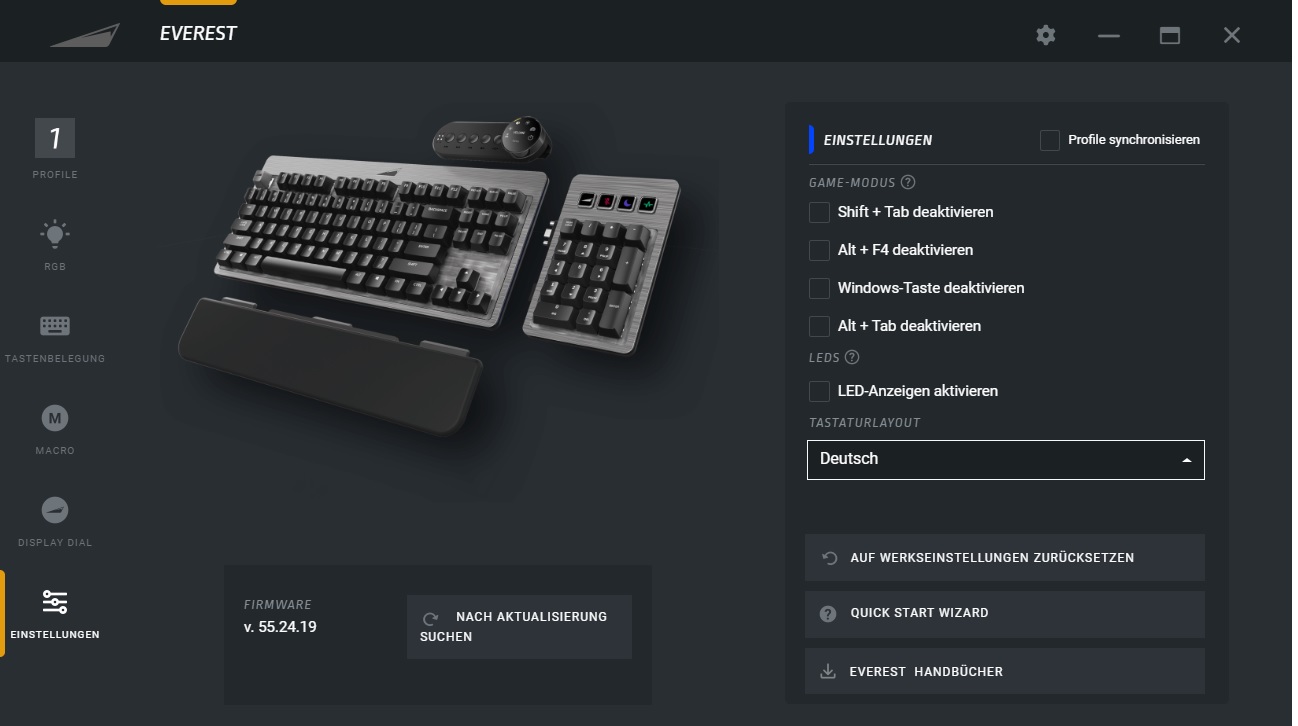Select Einstellungen tab in sidebar
The image size is (1298, 726).
pos(55,613)
